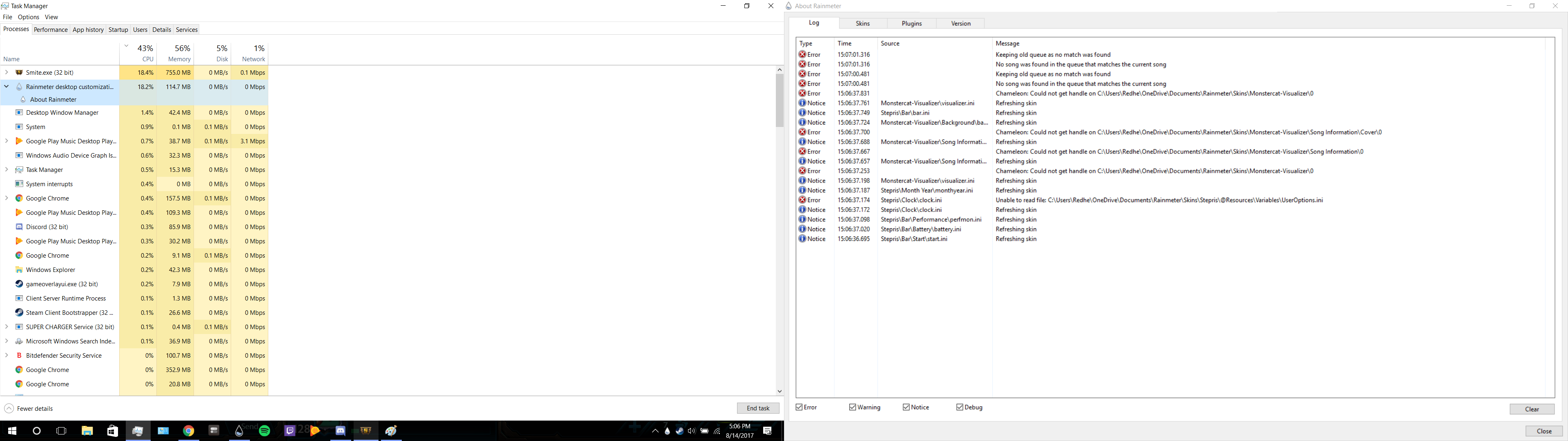Open the Performance tab in Task Manager
The width and height of the screenshot is (1568, 441).
[51, 29]
